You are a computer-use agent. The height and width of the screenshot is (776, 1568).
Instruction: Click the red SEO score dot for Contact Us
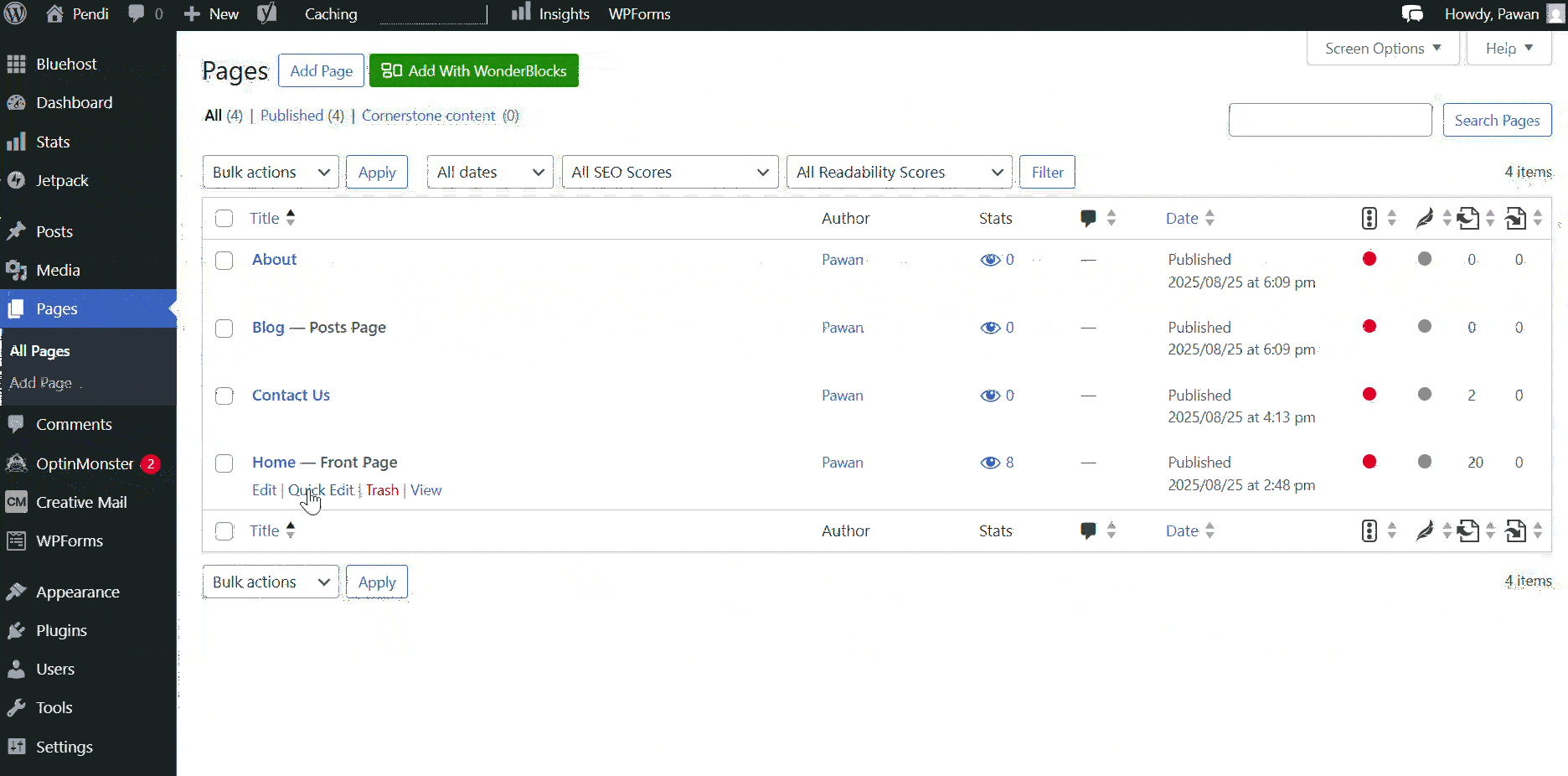point(1369,394)
